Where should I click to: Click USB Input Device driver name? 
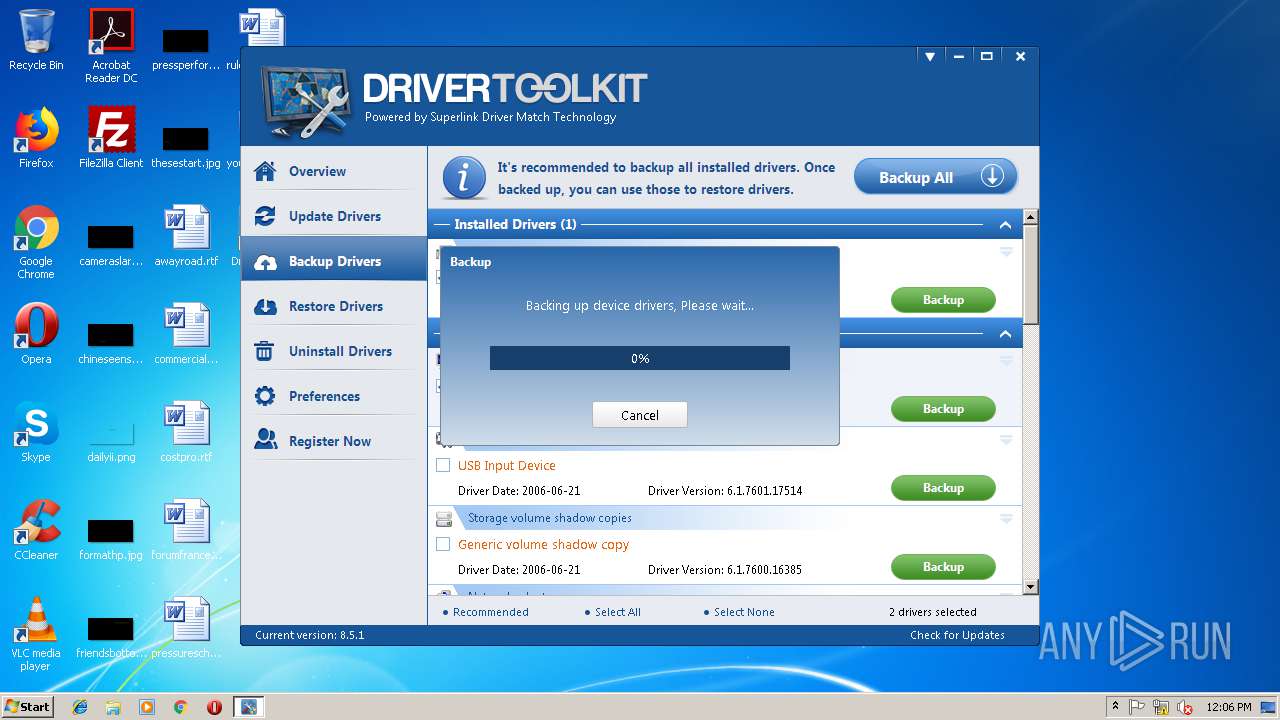[x=506, y=465]
